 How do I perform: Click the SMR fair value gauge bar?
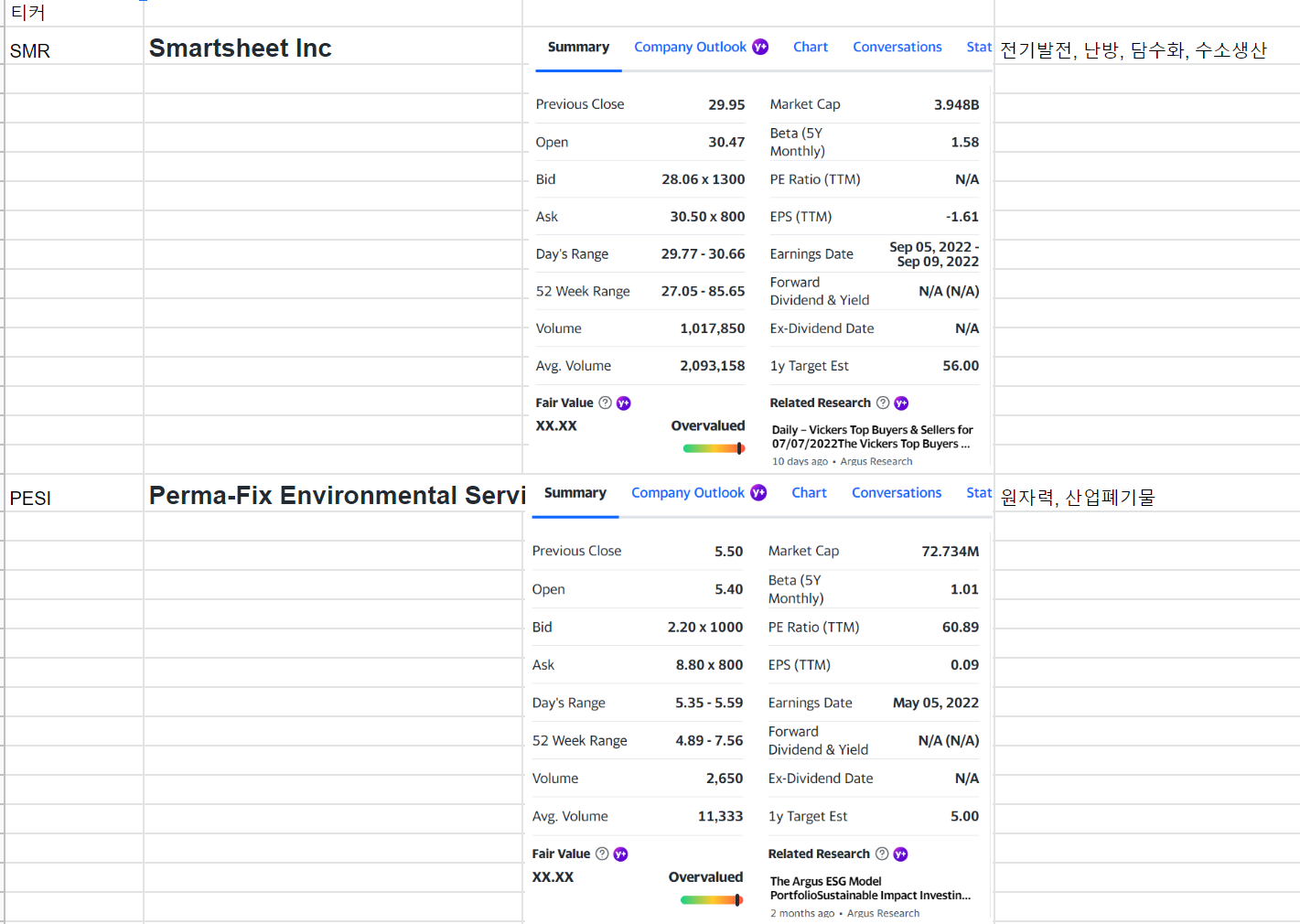[714, 448]
